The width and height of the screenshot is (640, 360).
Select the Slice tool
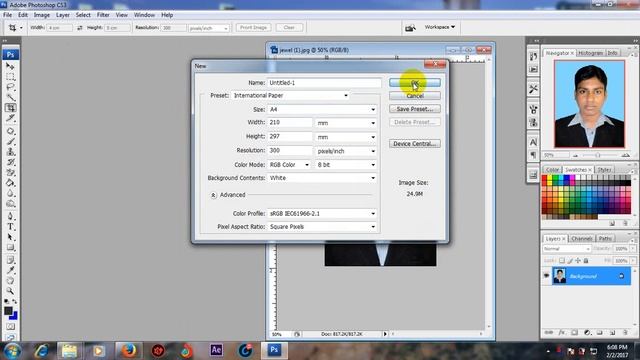[x=11, y=118]
